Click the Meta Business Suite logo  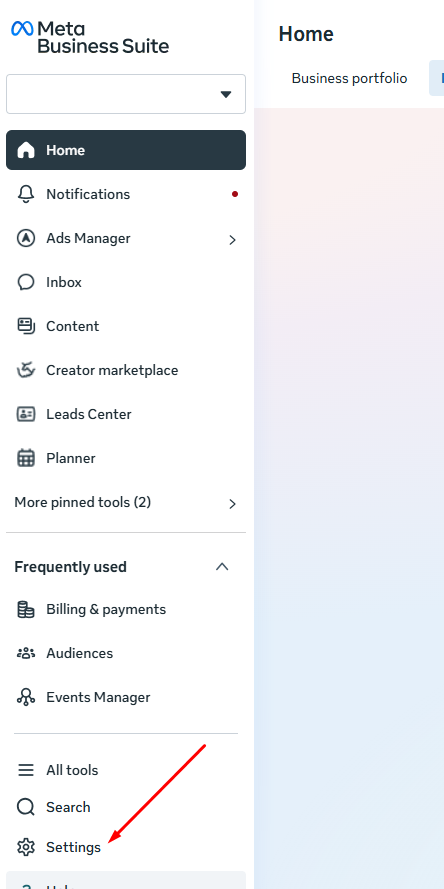click(x=90, y=37)
